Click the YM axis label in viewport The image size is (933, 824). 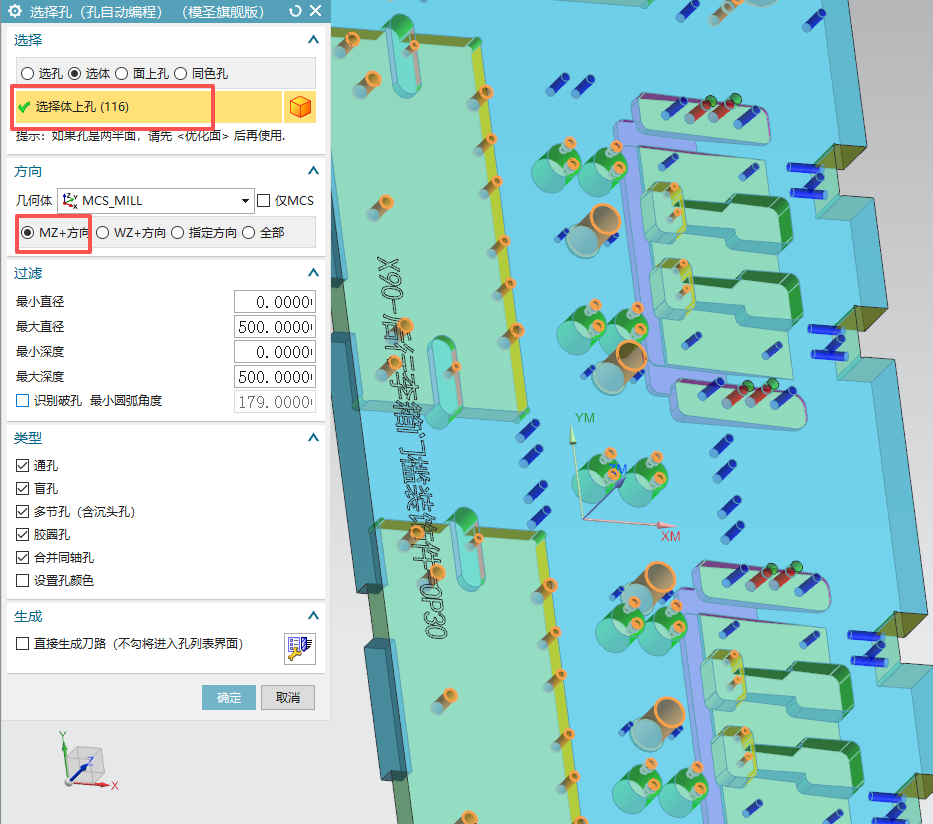[x=585, y=418]
